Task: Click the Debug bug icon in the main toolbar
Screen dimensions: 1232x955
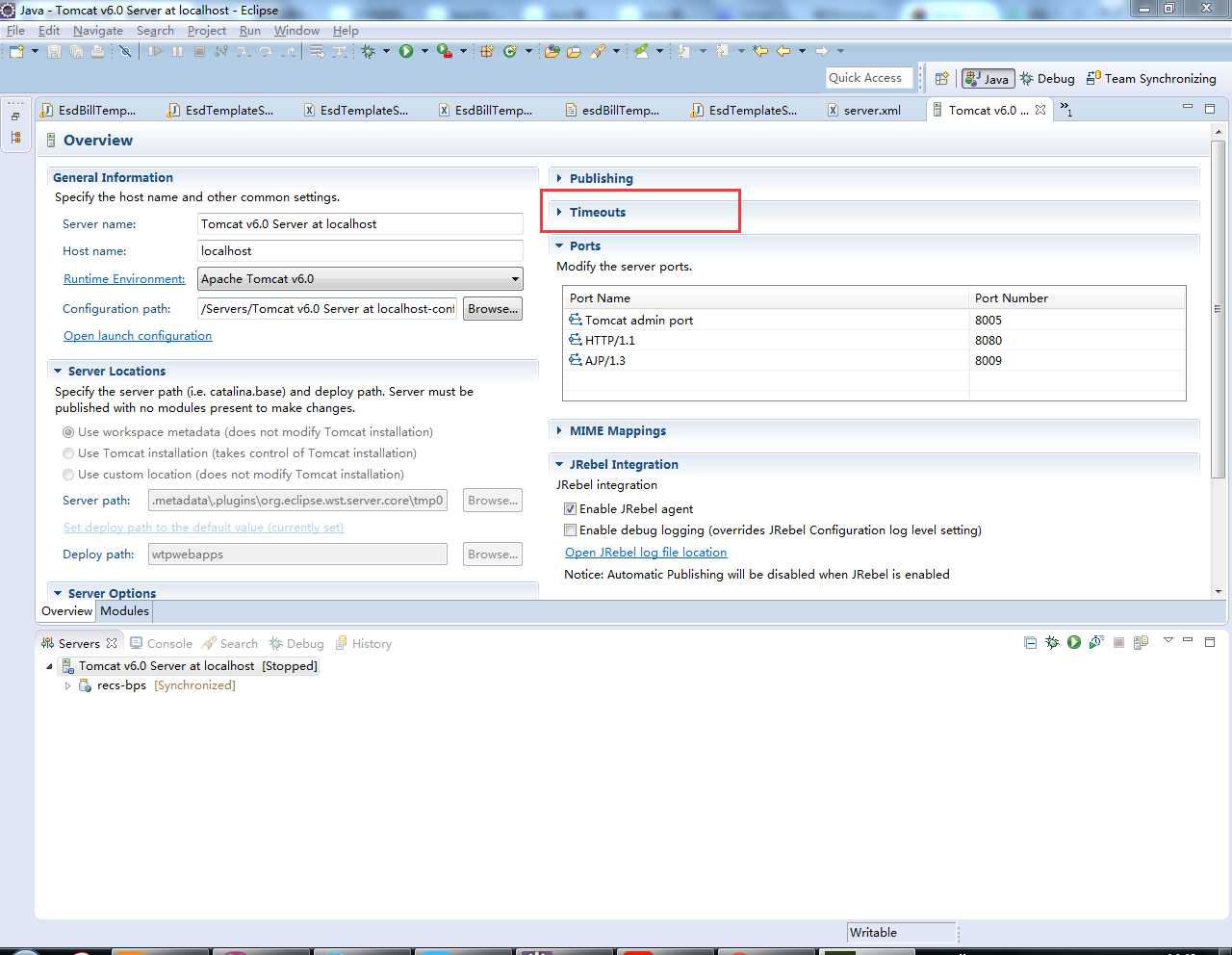Action: 368,51
